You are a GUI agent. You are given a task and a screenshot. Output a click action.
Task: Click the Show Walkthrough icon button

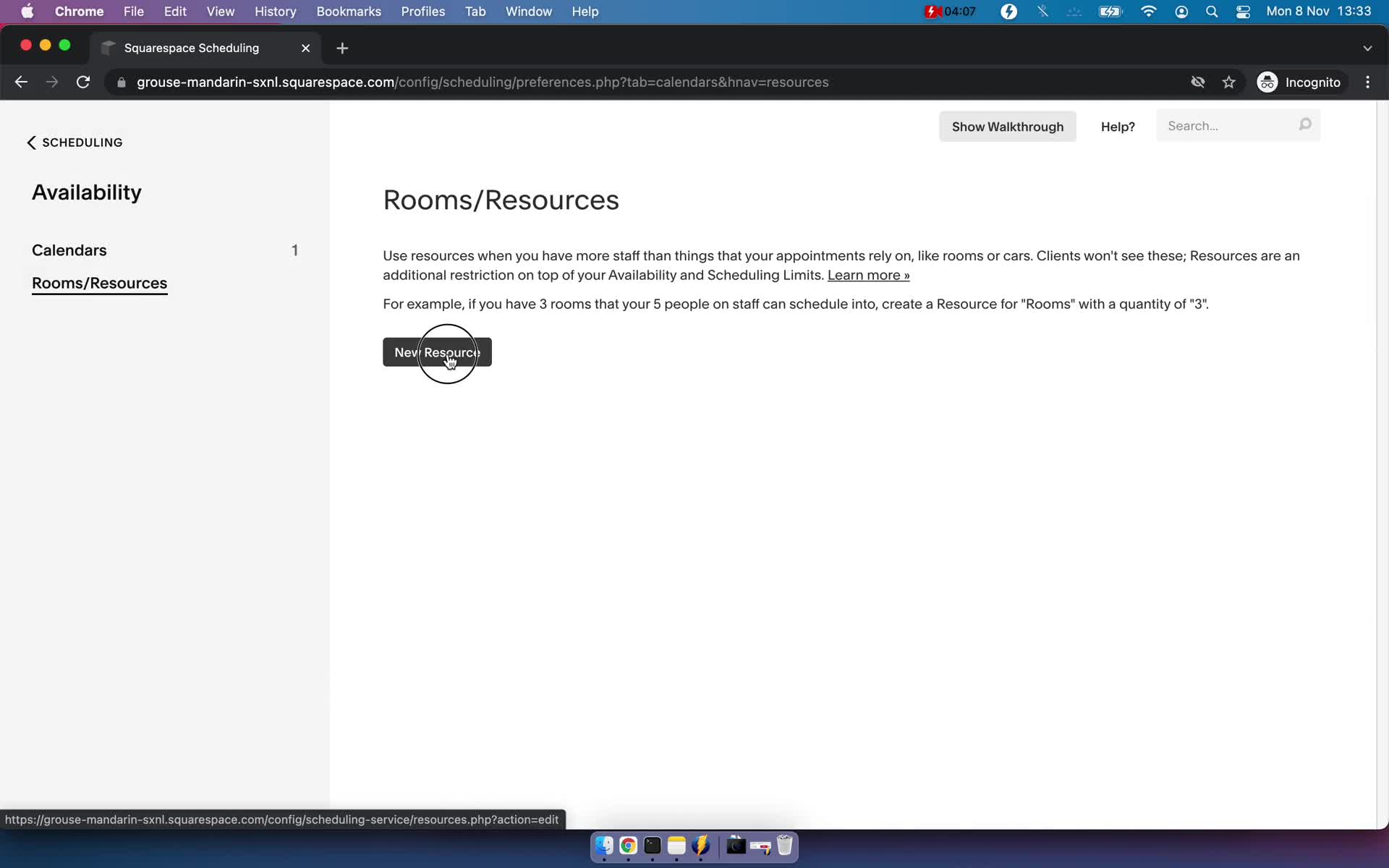click(x=1008, y=126)
